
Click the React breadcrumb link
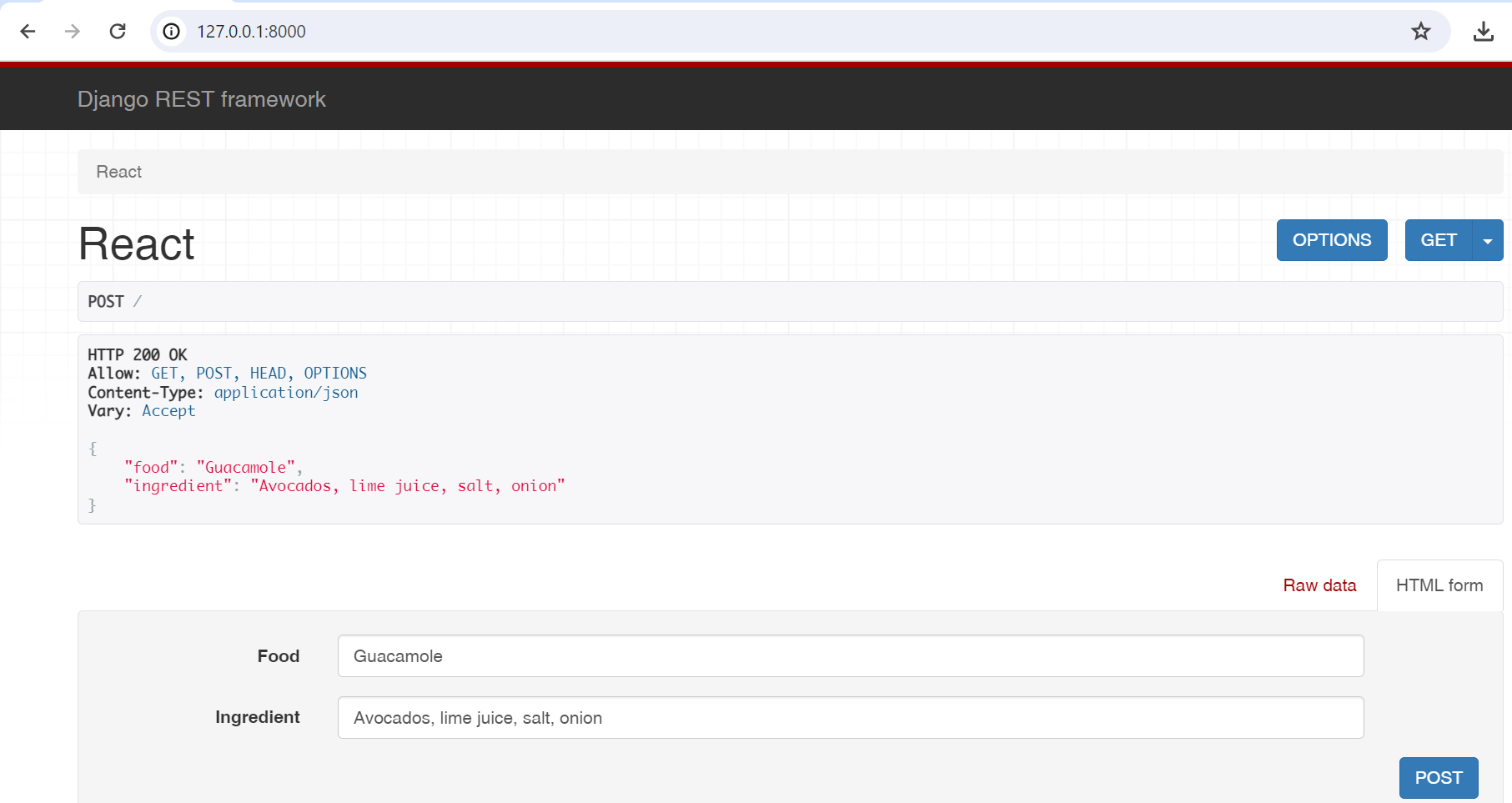tap(118, 172)
